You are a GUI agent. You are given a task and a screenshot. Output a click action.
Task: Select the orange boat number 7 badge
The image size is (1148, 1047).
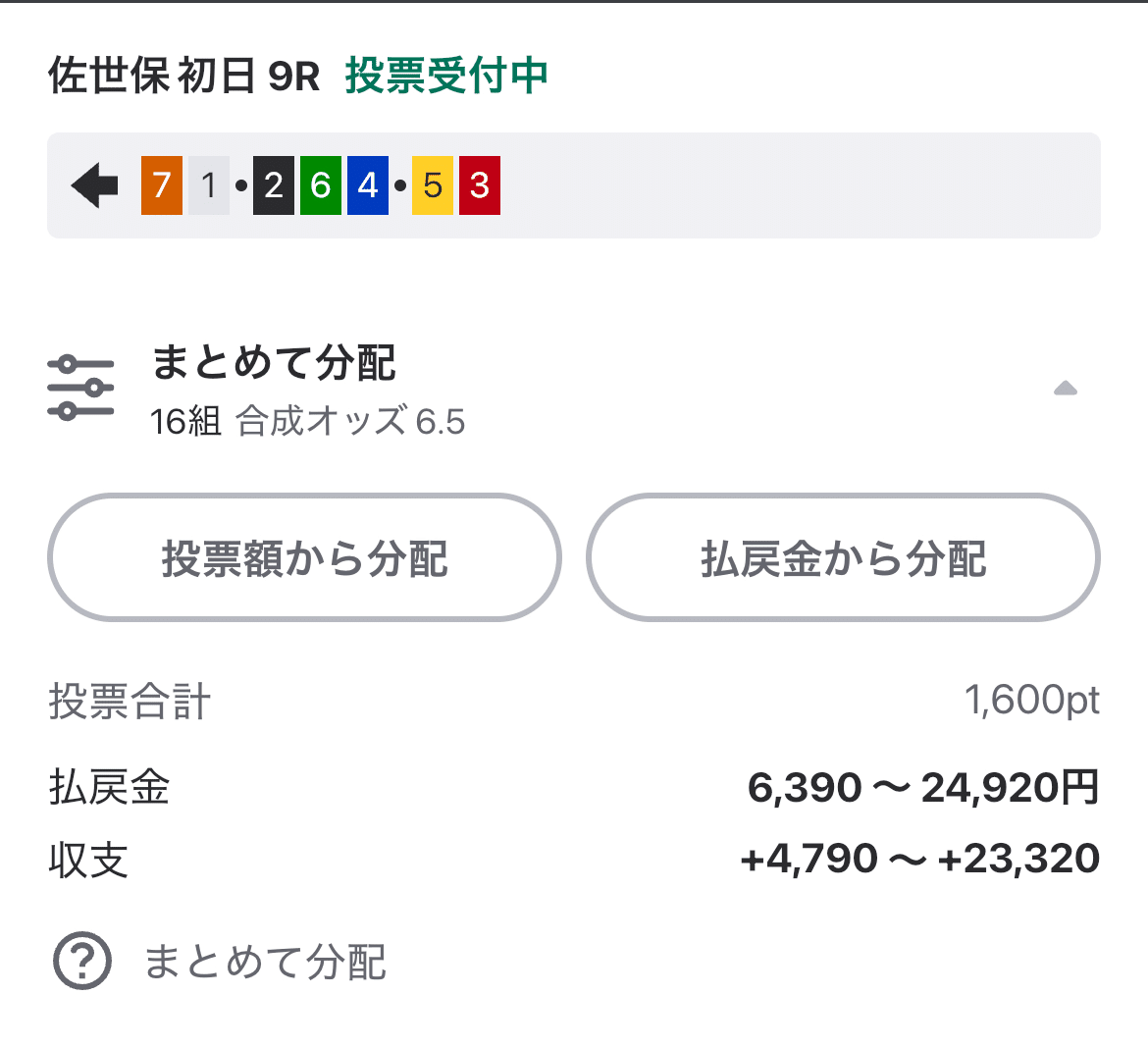[160, 186]
